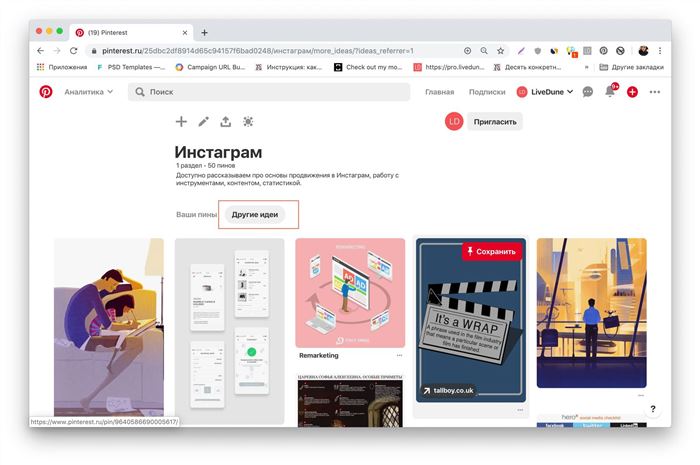The height and width of the screenshot is (465, 700).
Task: Open the https://pro.livedun... bookmark
Action: point(449,67)
